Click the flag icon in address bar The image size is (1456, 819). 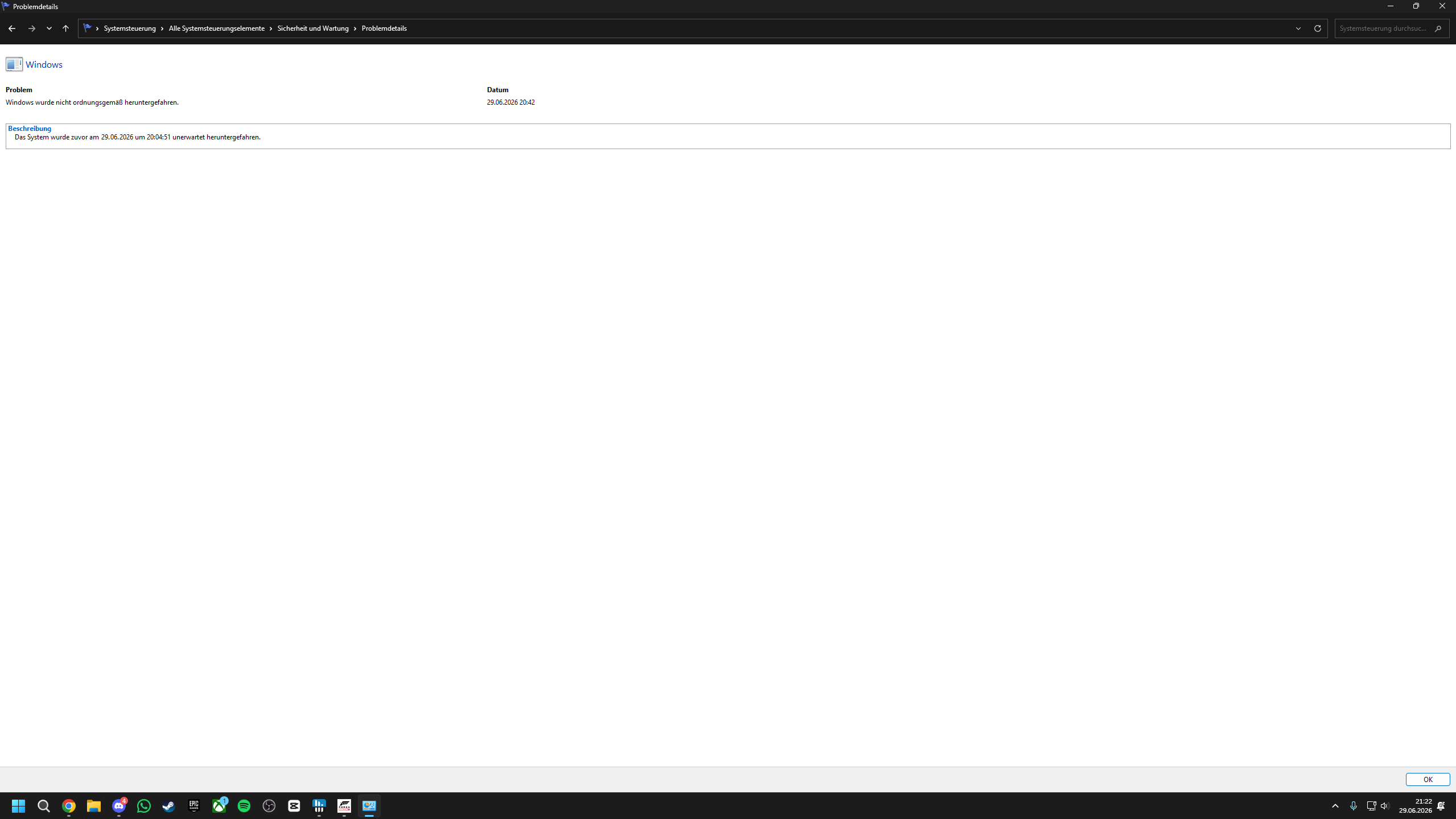87,28
